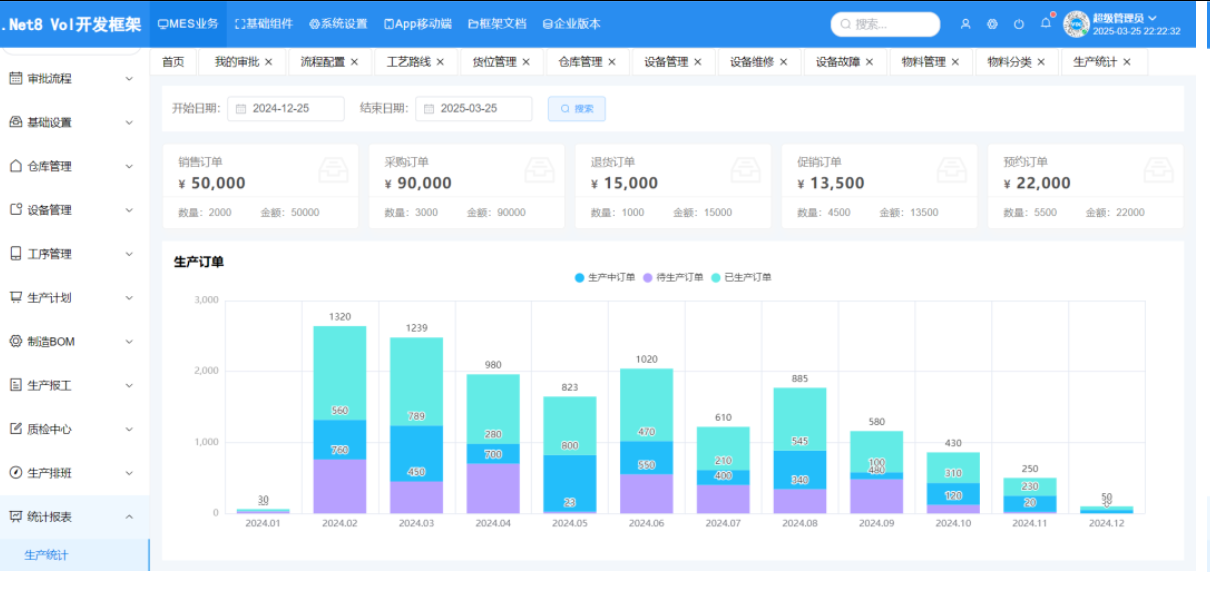Switch to the 工艺路线 tab
This screenshot has height=603, width=1210.
[x=409, y=62]
